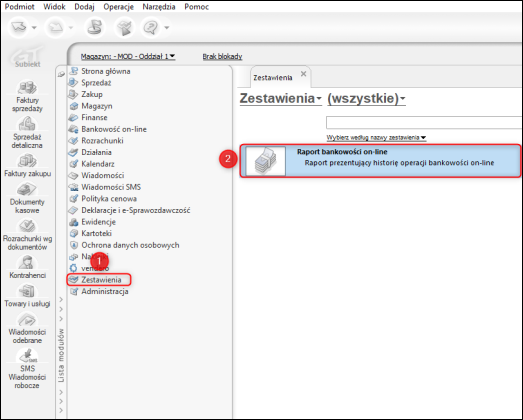Screen dimensions: 523x420
Task: Click the help question mark toolbar icon
Action: point(151,27)
